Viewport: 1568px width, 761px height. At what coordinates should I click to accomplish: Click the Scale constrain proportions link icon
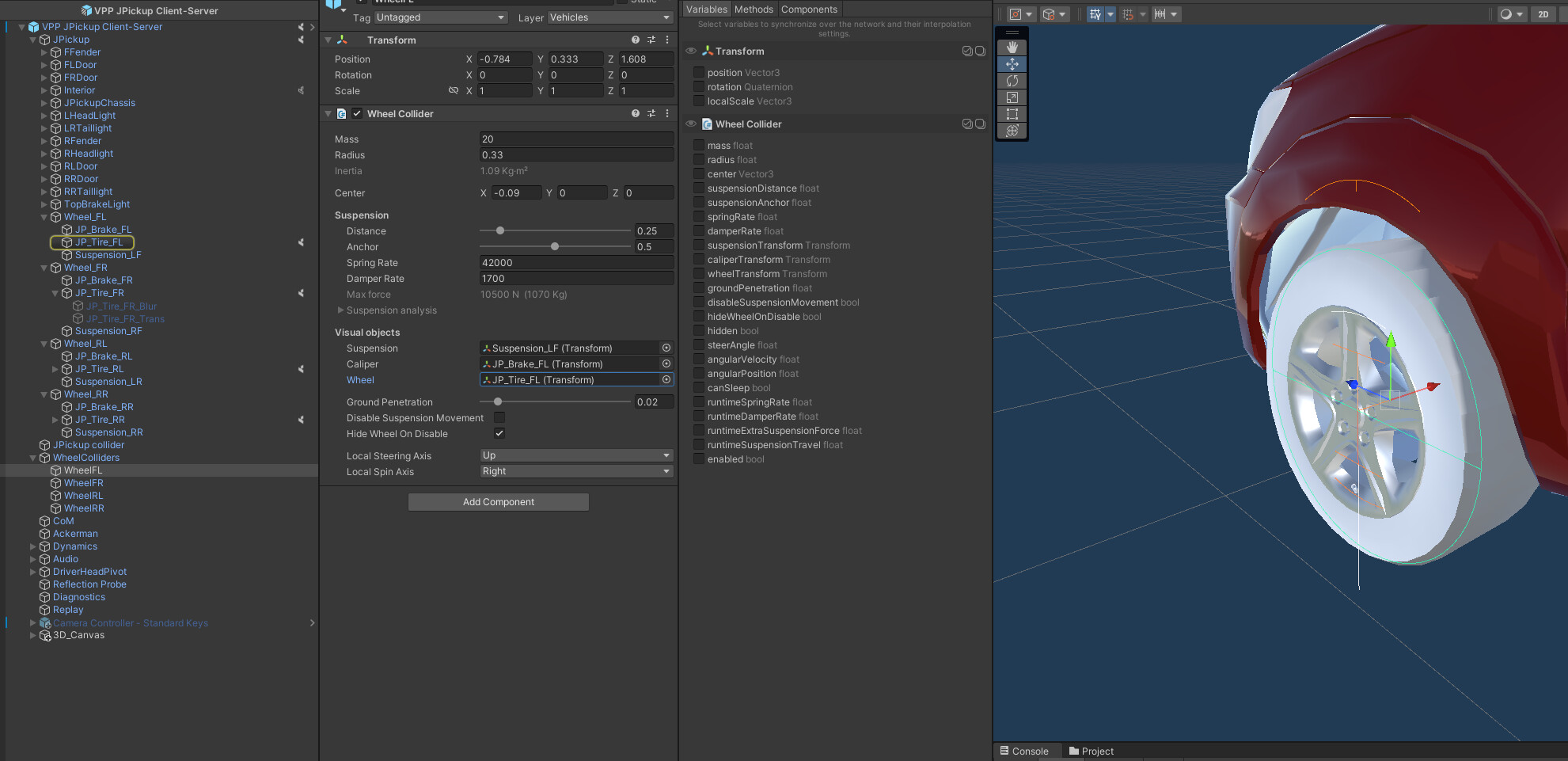(454, 91)
